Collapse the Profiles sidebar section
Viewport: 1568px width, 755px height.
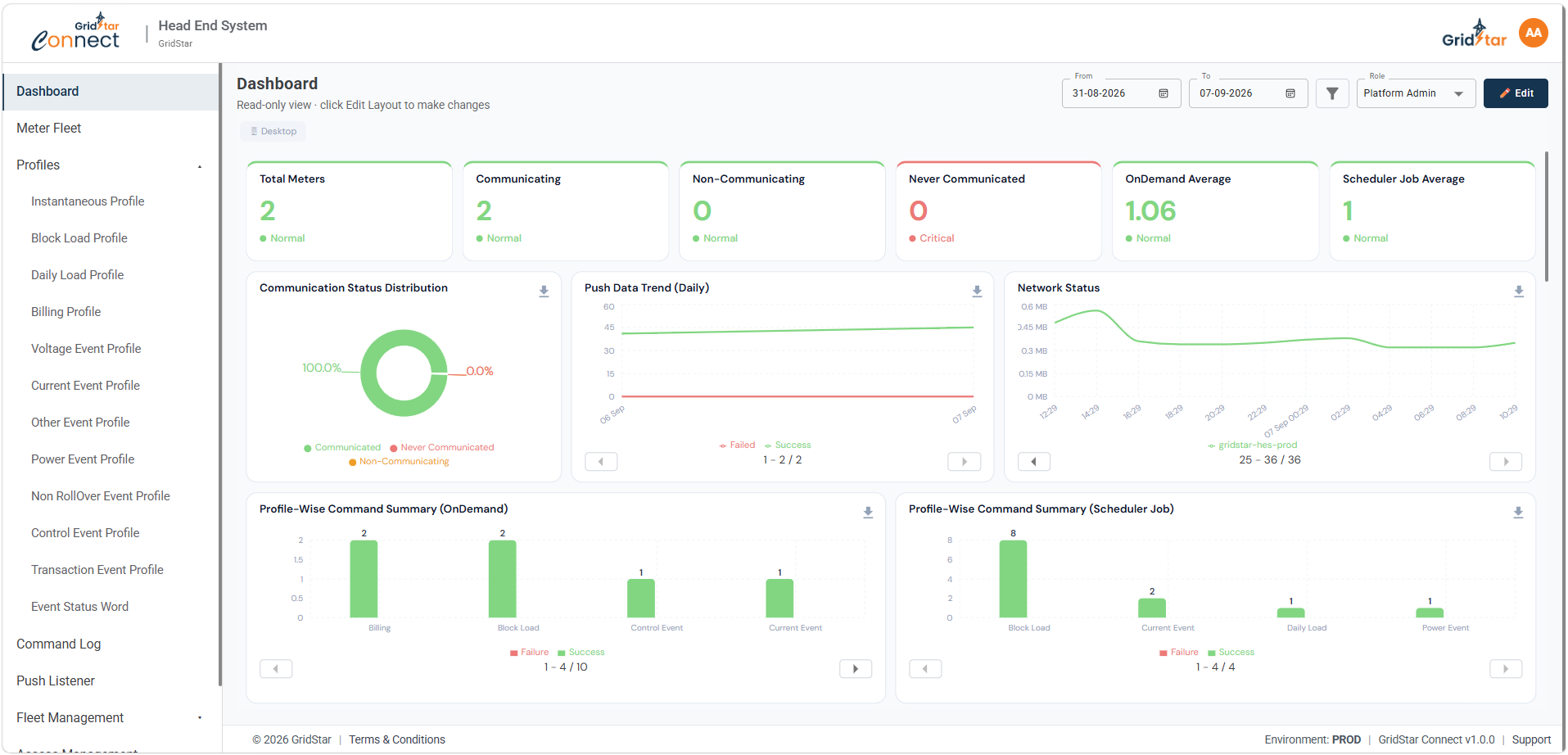pyautogui.click(x=110, y=165)
